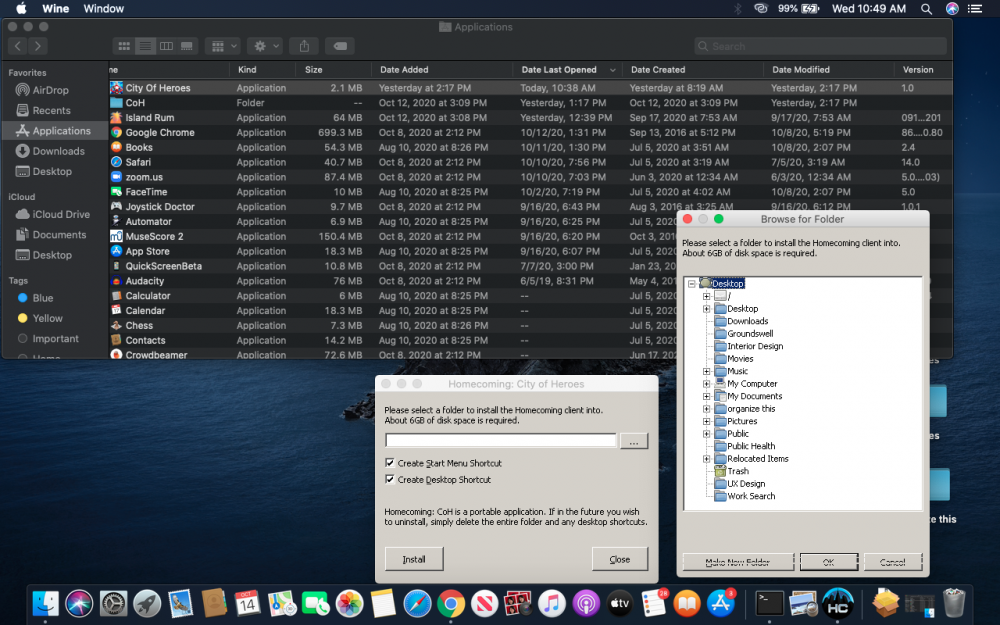Open the Share icon in Finder toolbar
Screen dimensions: 1000x625
click(304, 45)
